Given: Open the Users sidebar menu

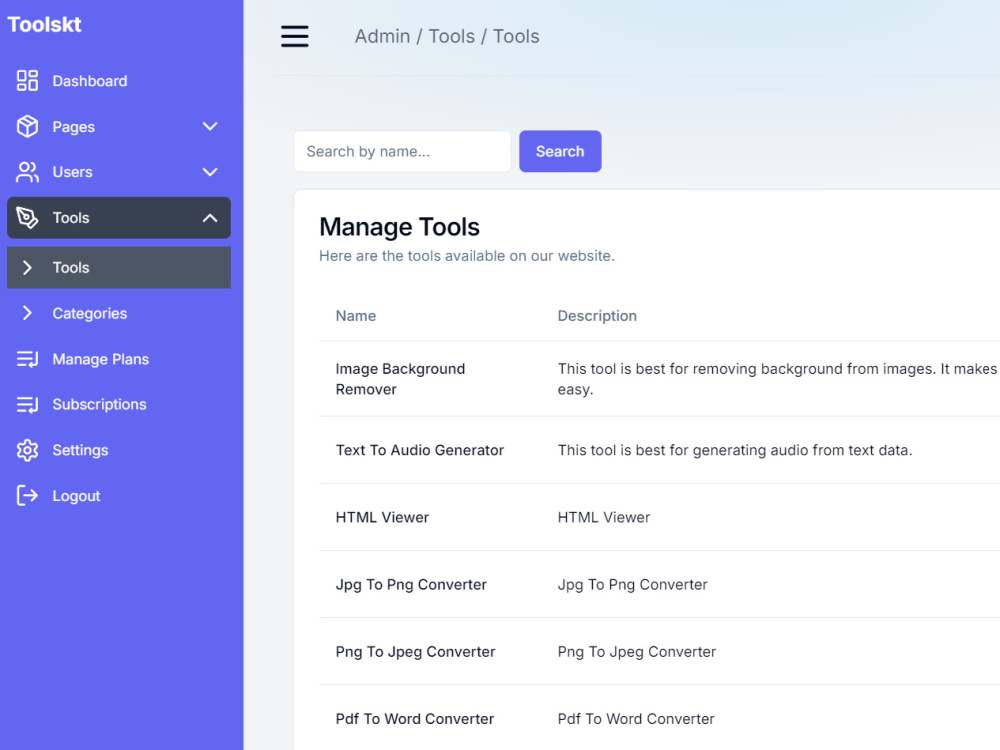Looking at the screenshot, I should click(x=119, y=172).
